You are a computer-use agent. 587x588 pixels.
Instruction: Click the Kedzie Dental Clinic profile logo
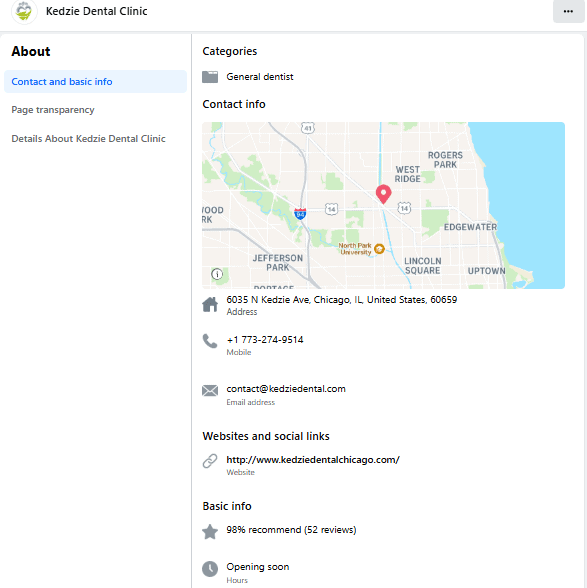[x=24, y=11]
